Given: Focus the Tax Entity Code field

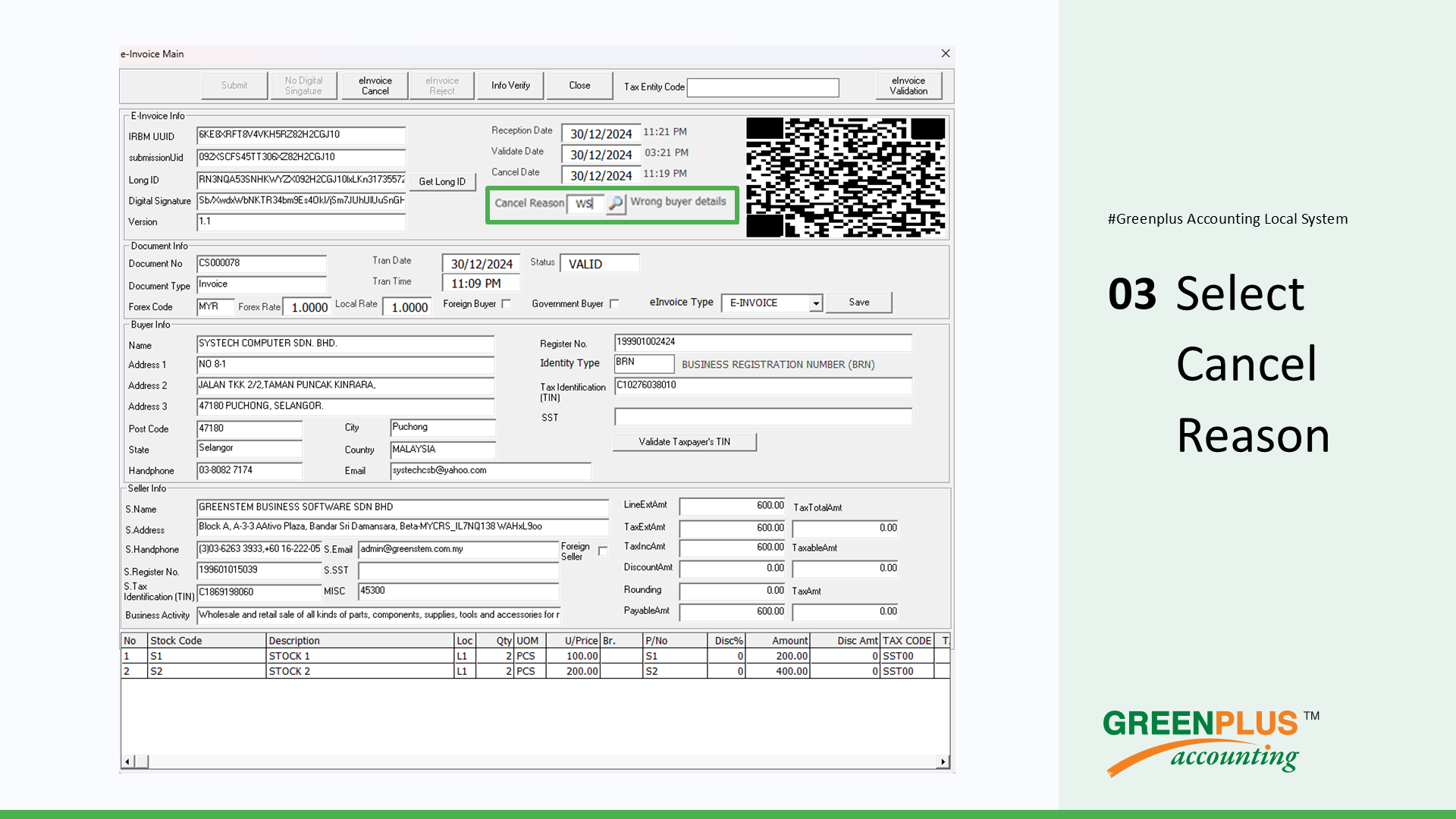Looking at the screenshot, I should coord(763,87).
